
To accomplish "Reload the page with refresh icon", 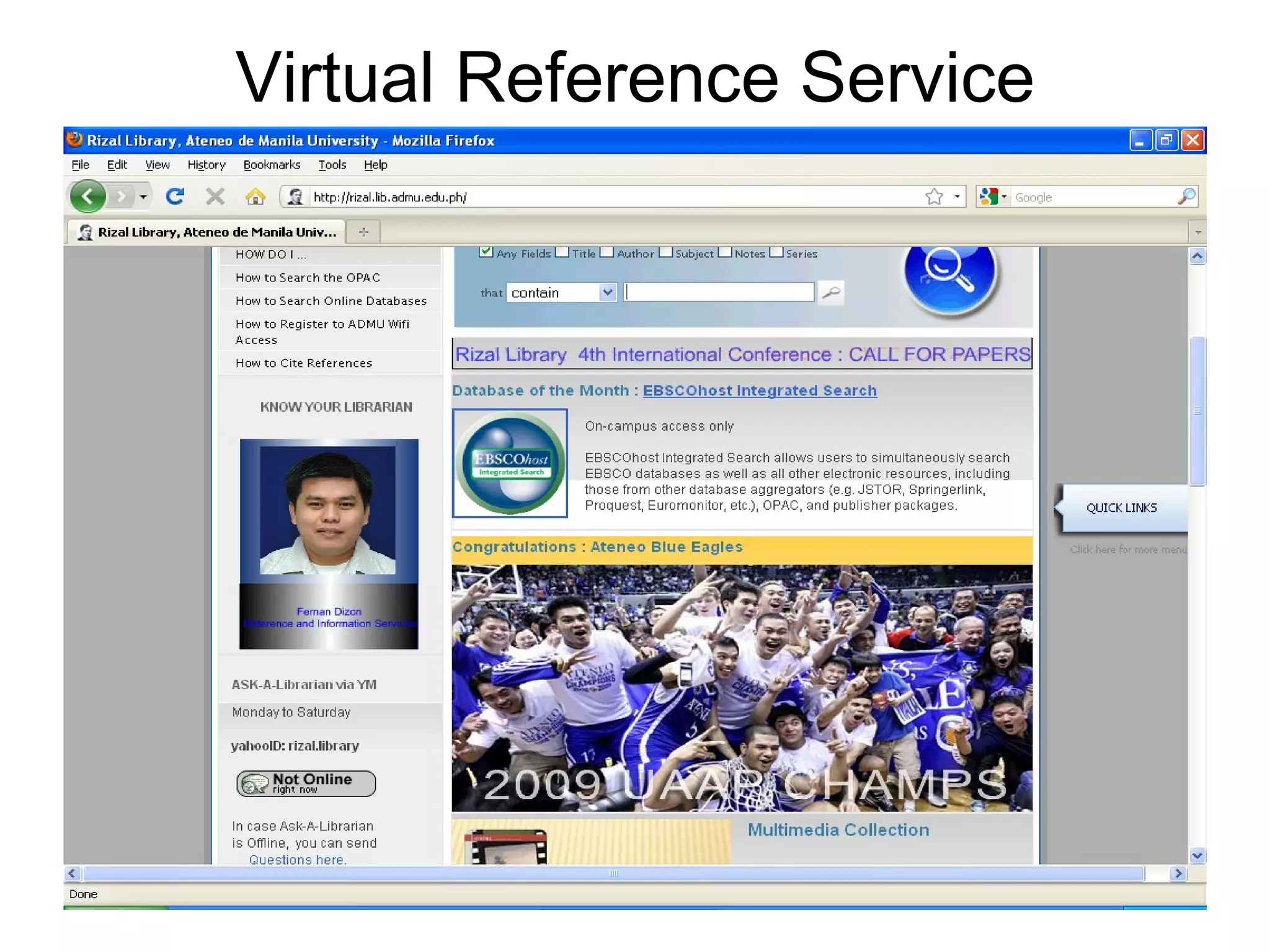I will tap(175, 197).
